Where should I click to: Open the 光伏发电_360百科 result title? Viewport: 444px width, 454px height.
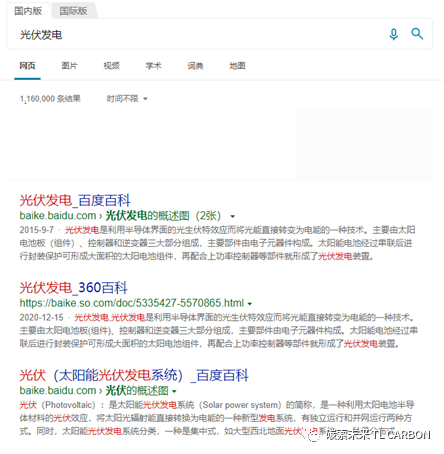tap(73, 288)
